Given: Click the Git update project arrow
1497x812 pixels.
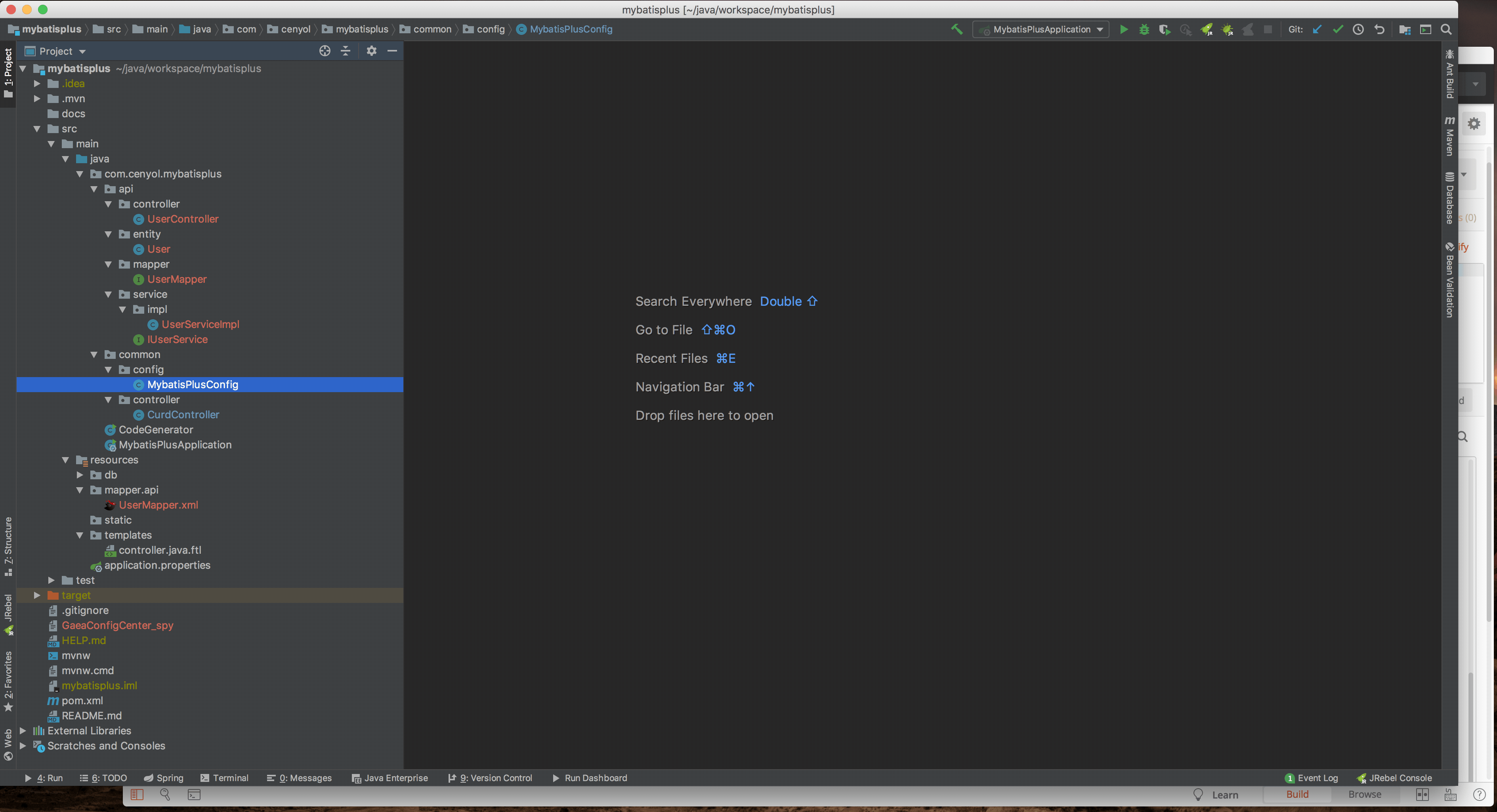Looking at the screenshot, I should 1317,29.
